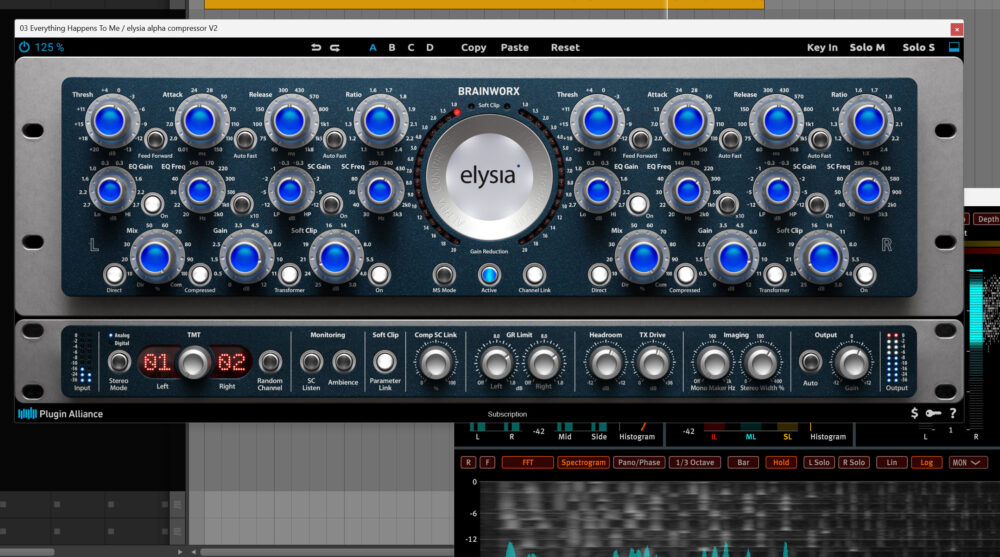Open MON dropdown in analyzer window

point(968,463)
